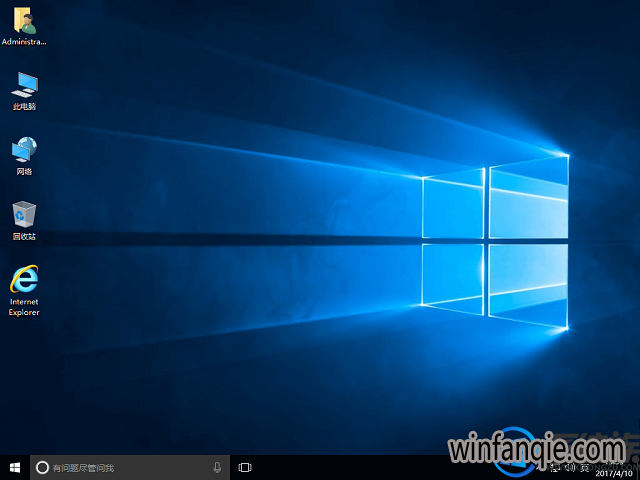Click the Cortana circle icon

[42, 467]
